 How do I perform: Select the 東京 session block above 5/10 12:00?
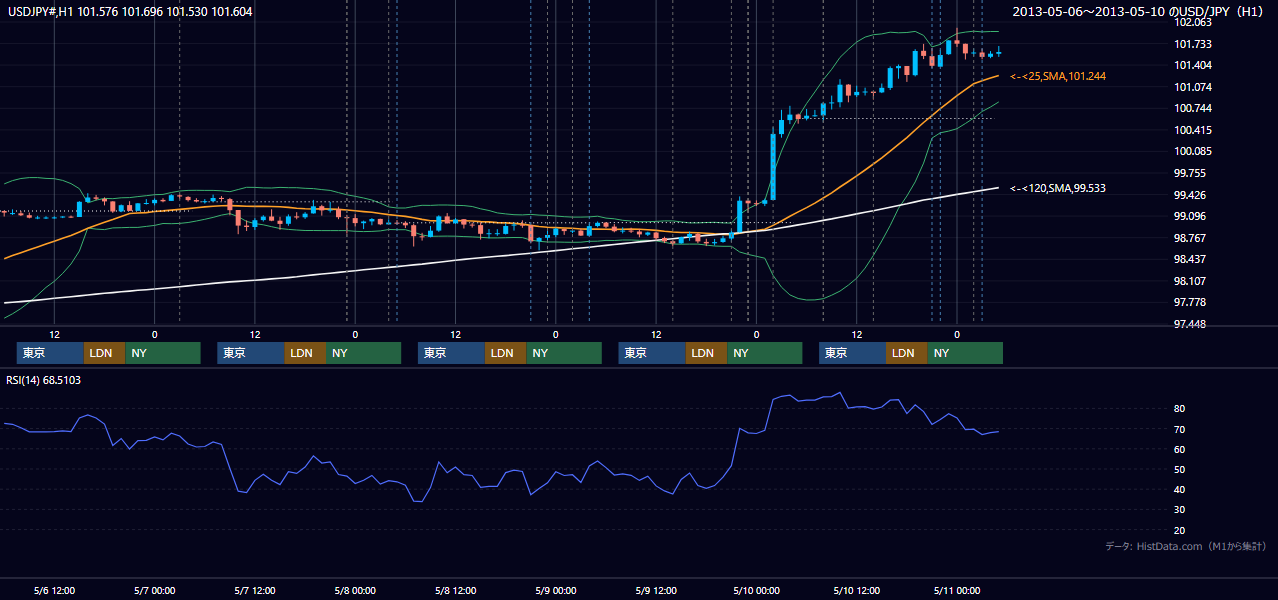tap(852, 353)
